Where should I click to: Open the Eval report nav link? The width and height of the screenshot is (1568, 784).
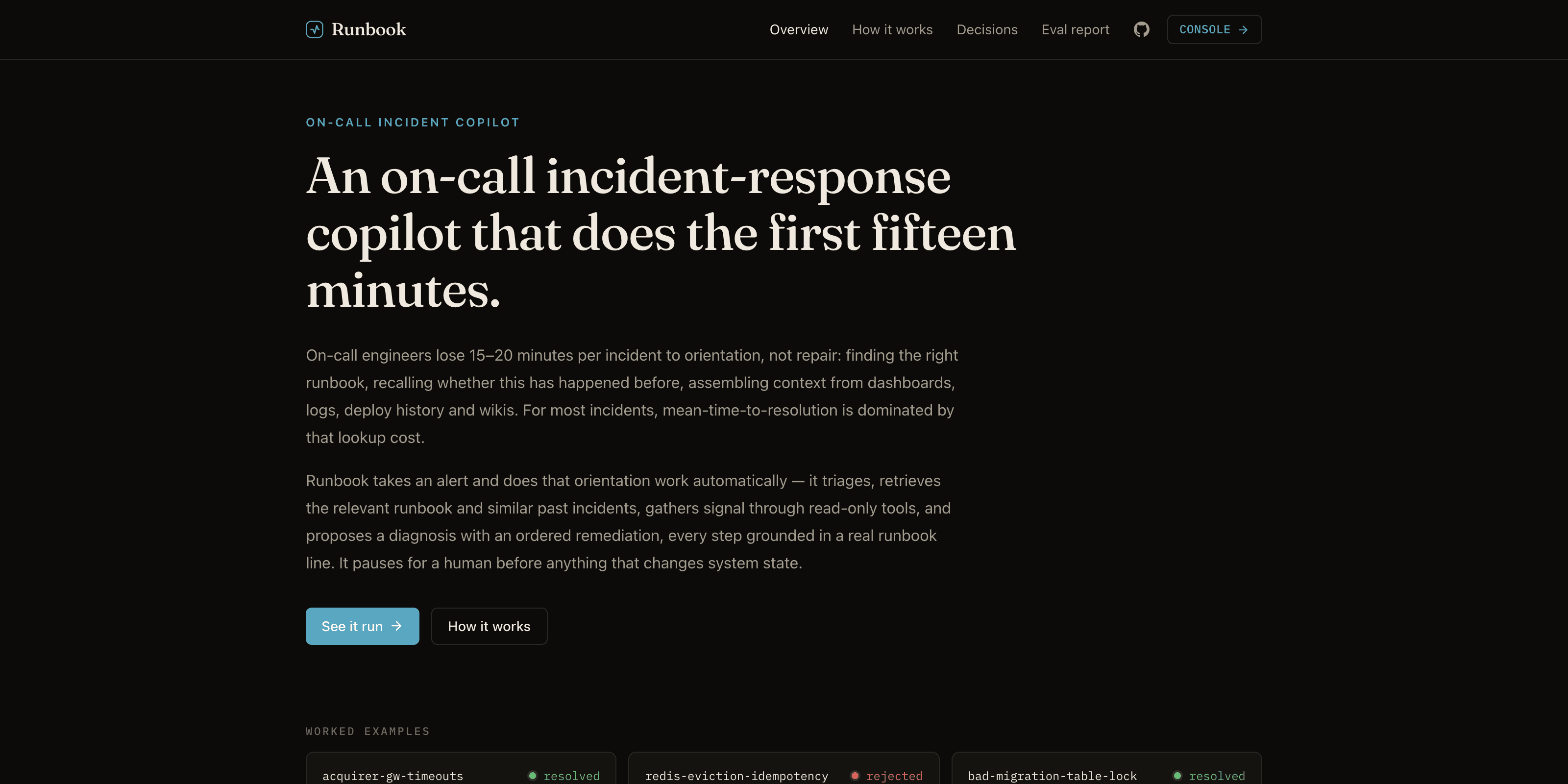tap(1075, 29)
